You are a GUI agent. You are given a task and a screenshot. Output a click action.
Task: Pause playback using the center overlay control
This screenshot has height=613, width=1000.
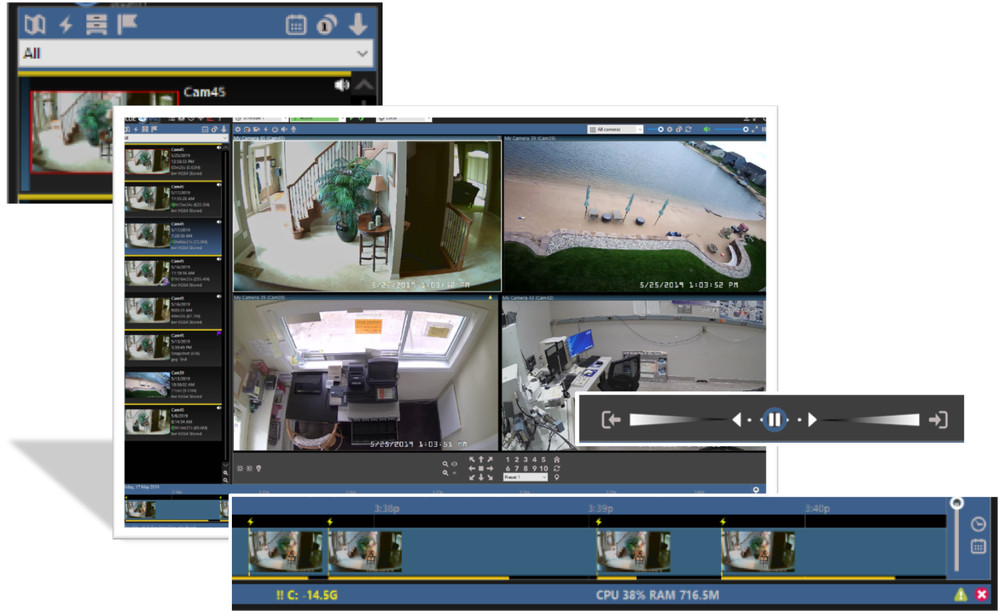[x=775, y=418]
